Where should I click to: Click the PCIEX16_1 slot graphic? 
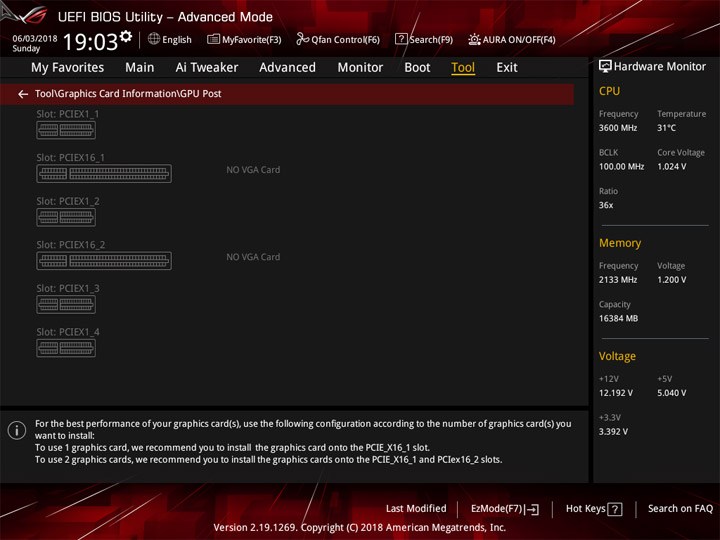click(104, 174)
